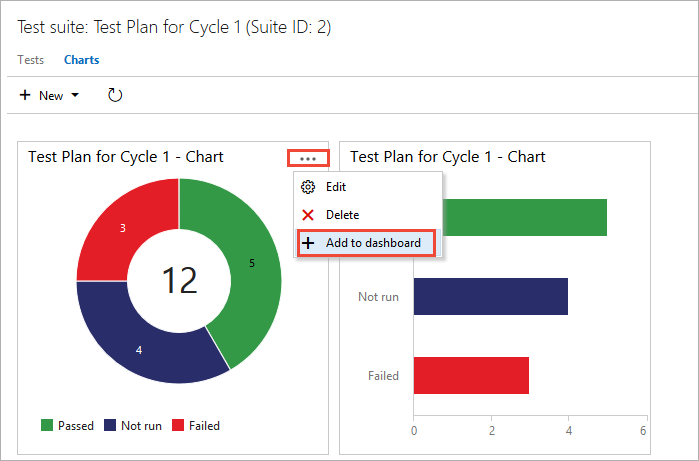
Task: Click the refresh charts icon
Action: 115,96
